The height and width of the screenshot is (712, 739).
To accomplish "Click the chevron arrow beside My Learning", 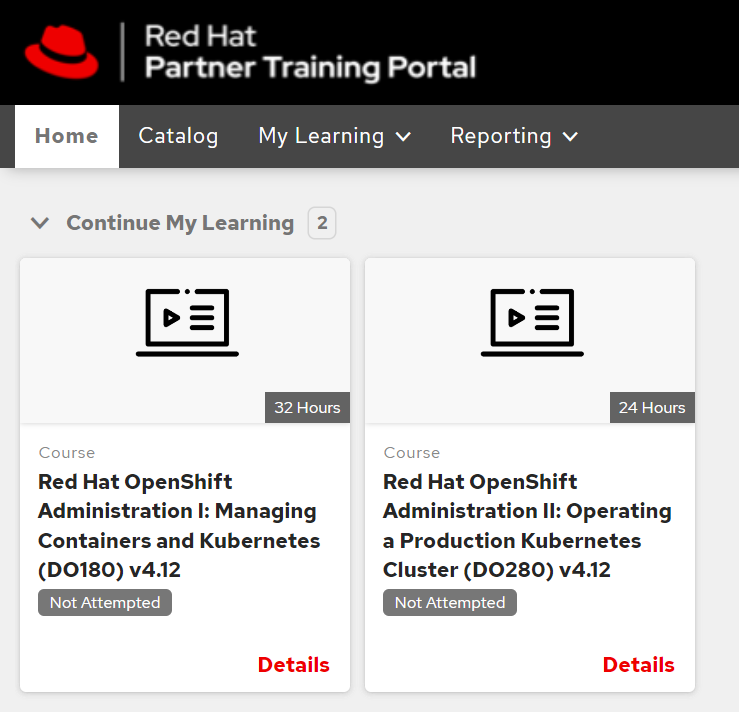I will point(404,137).
